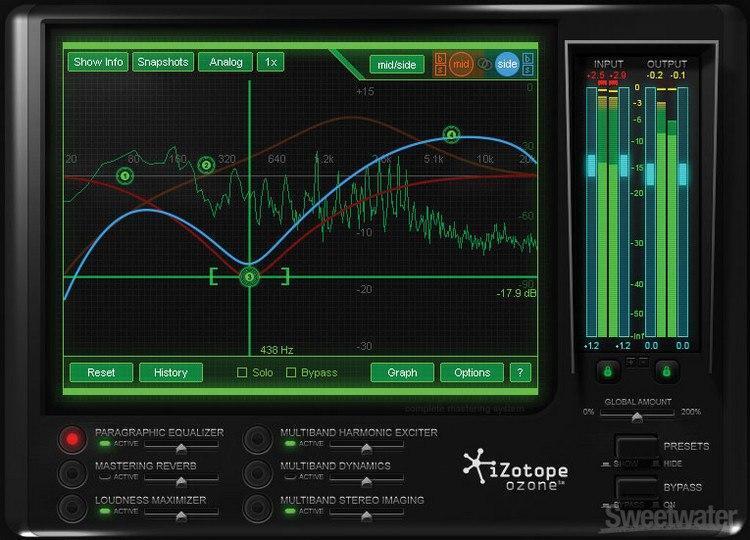The width and height of the screenshot is (750, 540).
Task: Select EQ band node 1
Action: [x=125, y=176]
